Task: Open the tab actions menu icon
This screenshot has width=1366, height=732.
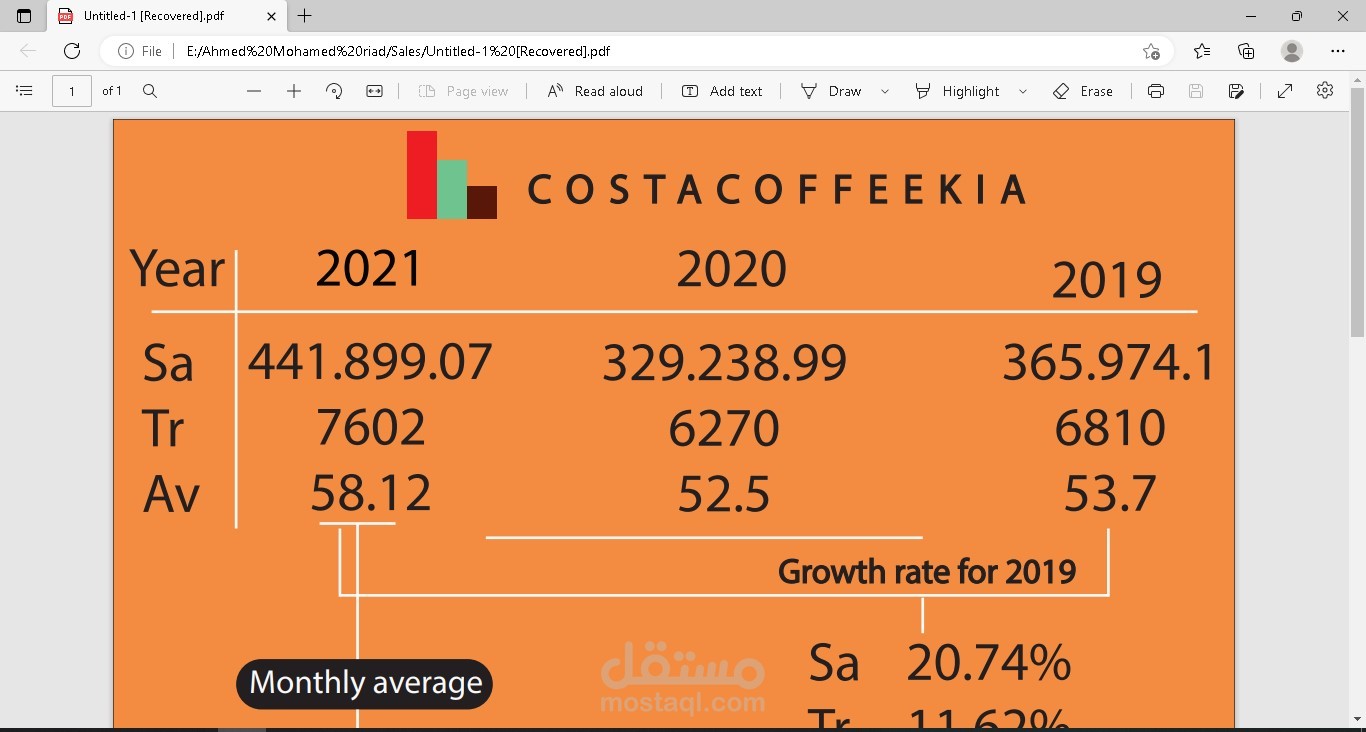Action: coord(24,16)
